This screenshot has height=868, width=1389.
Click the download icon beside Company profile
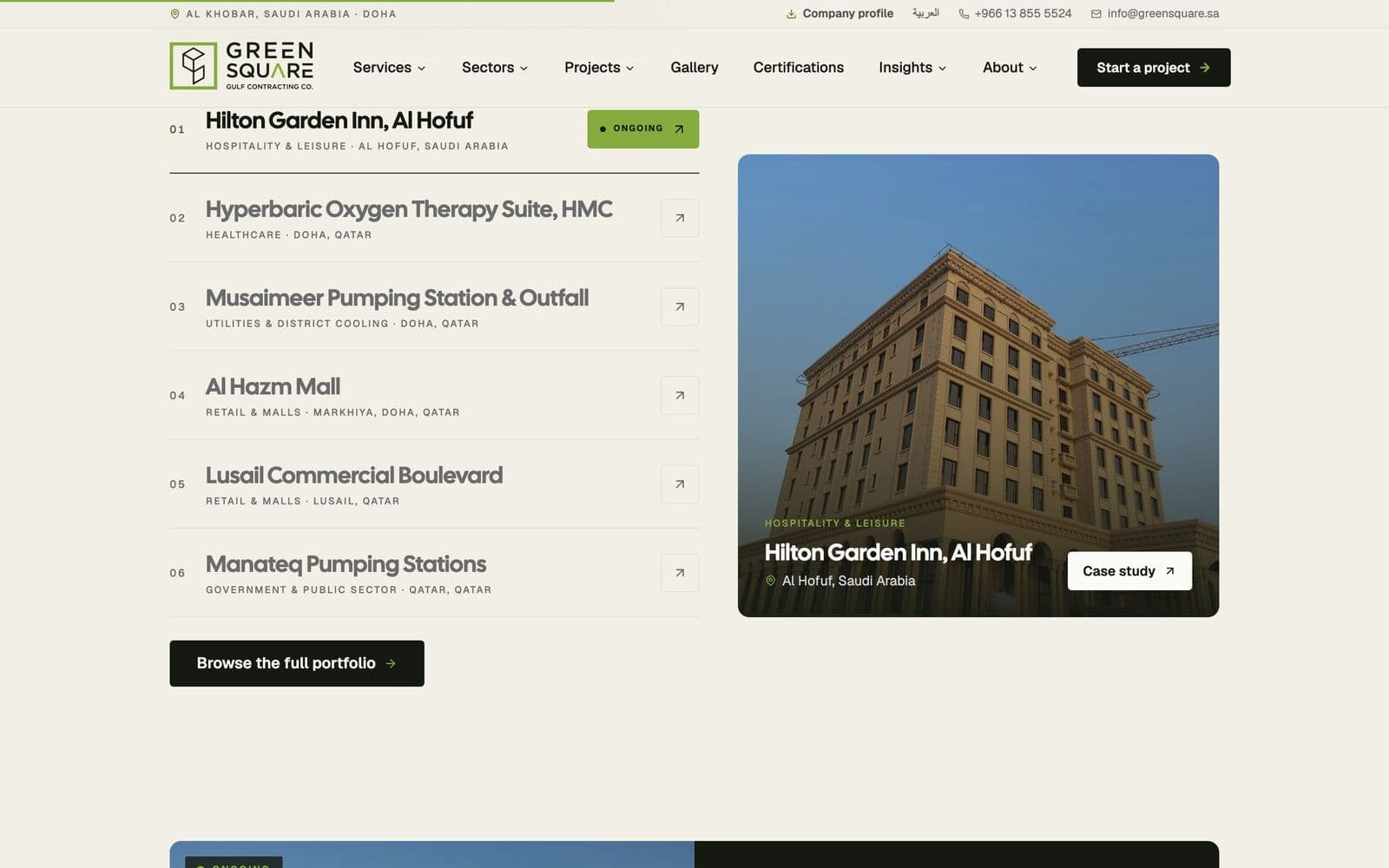coord(791,14)
